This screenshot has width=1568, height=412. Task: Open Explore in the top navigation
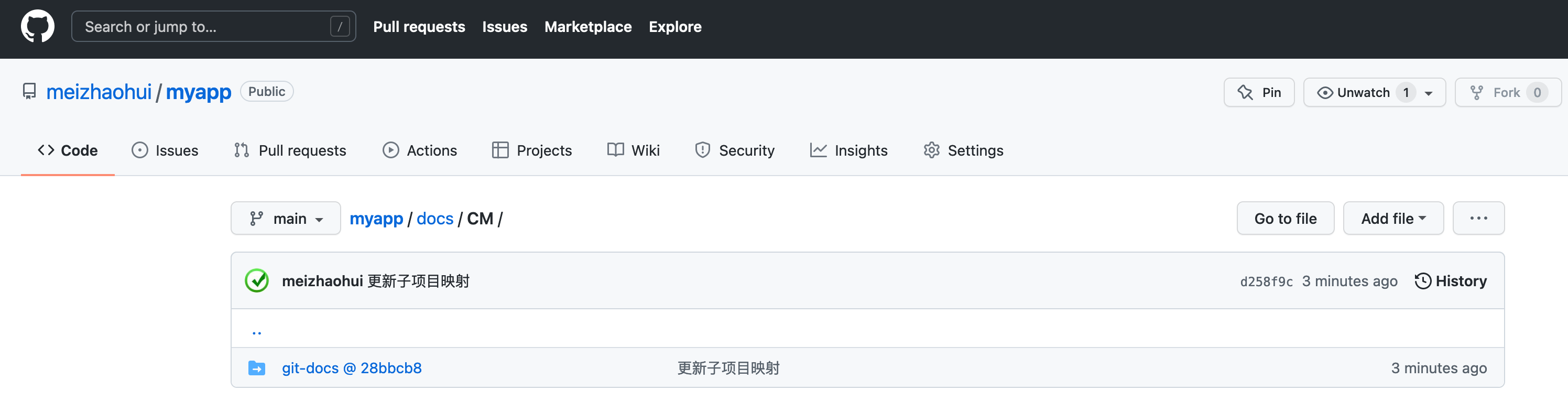[675, 27]
